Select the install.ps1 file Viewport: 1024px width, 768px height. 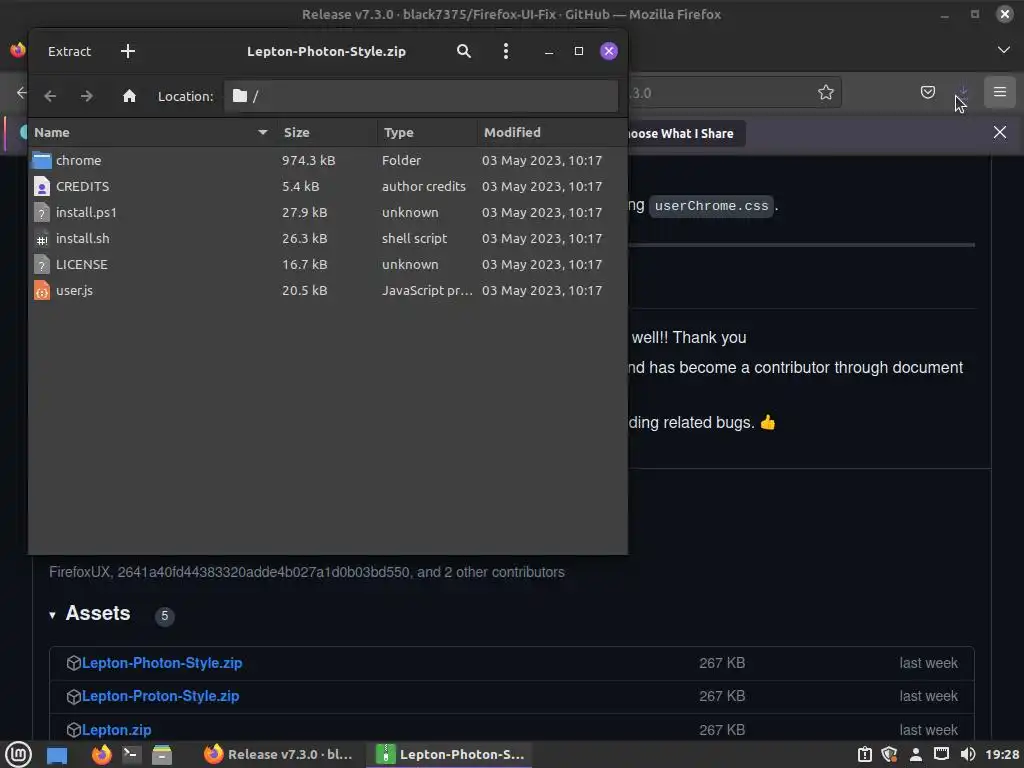point(328,212)
